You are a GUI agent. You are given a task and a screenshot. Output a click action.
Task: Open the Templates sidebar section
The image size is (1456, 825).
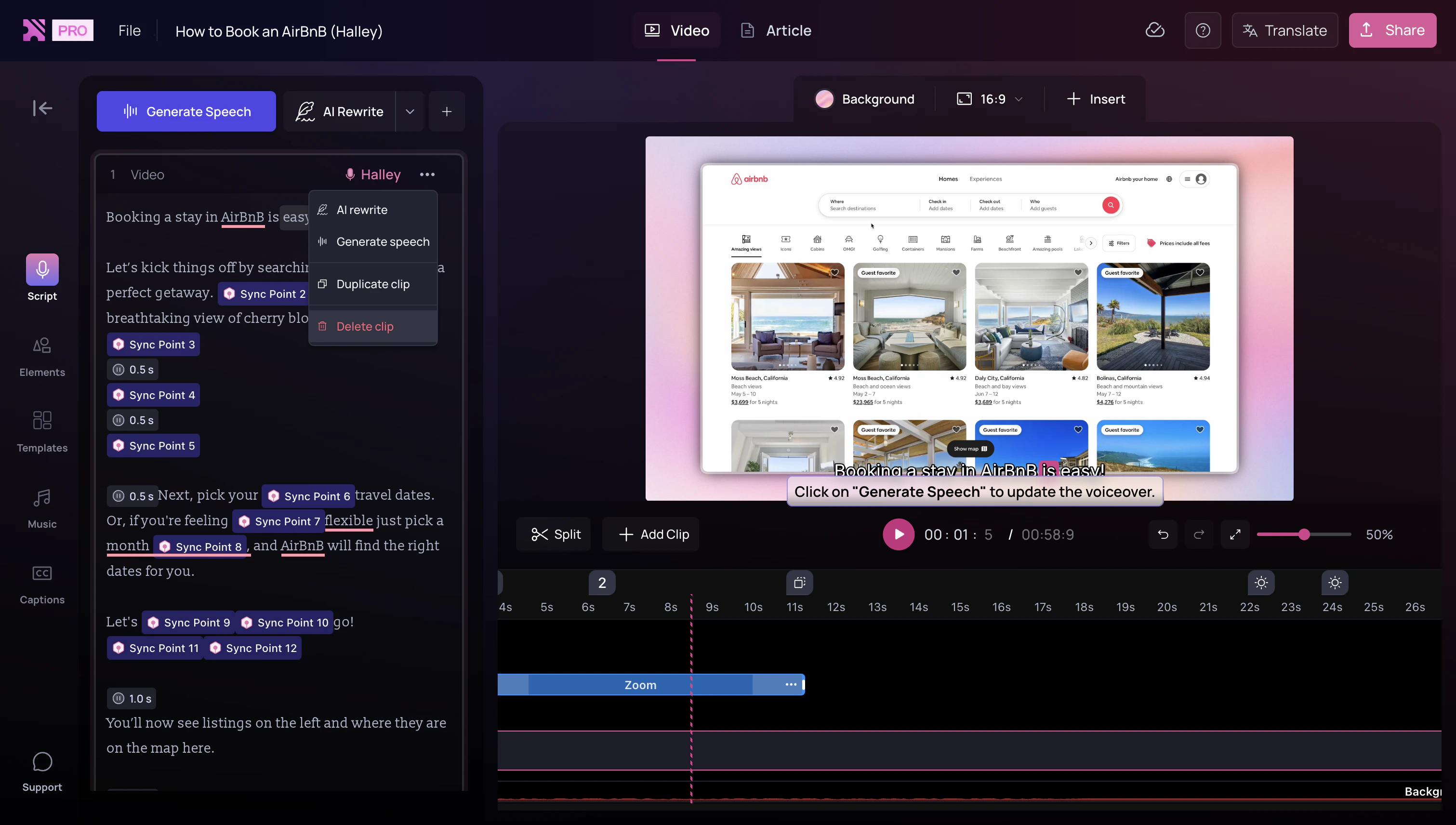42,432
